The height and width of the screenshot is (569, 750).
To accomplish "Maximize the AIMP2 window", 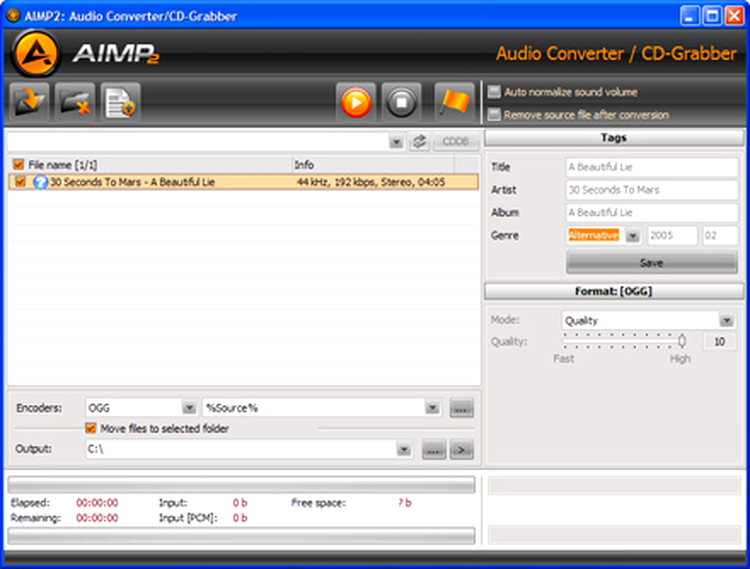I will click(x=712, y=16).
